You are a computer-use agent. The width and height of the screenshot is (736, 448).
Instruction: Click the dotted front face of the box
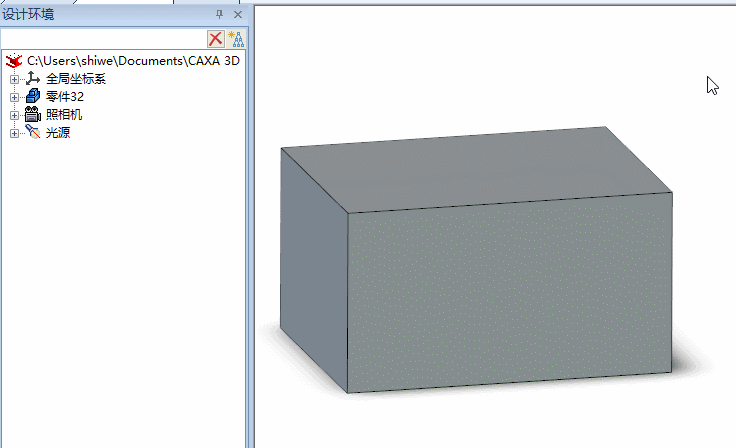(509, 291)
